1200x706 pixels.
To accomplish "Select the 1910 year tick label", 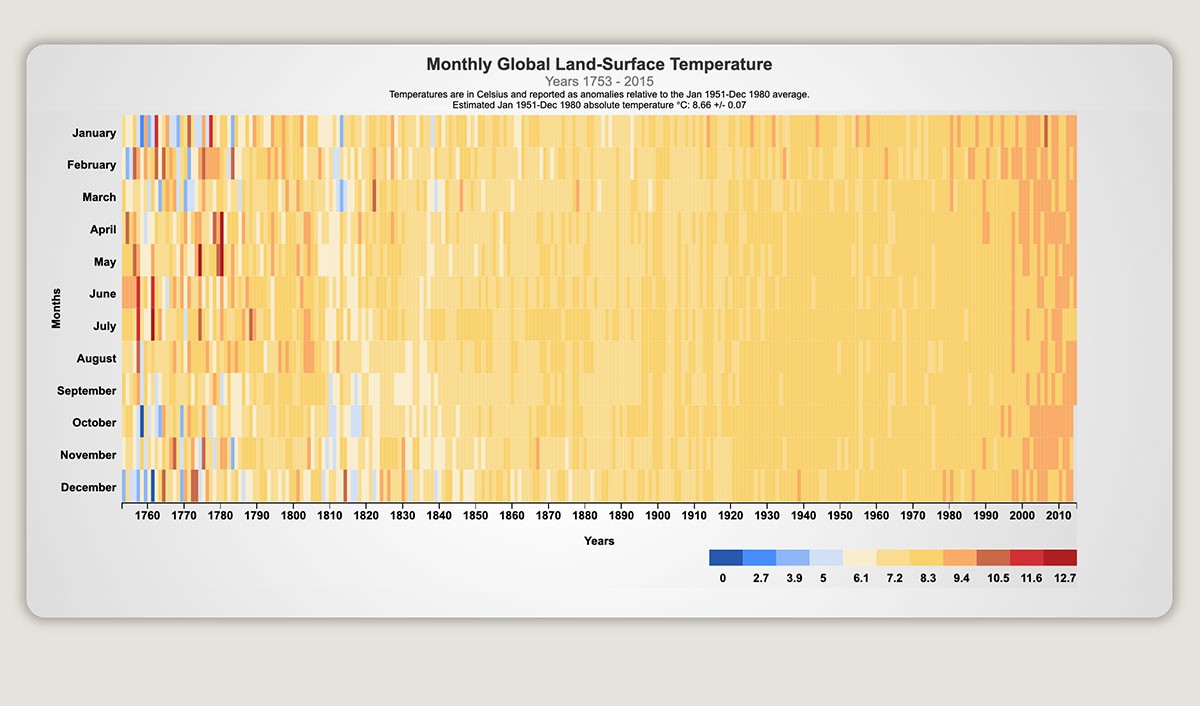I will tap(694, 516).
